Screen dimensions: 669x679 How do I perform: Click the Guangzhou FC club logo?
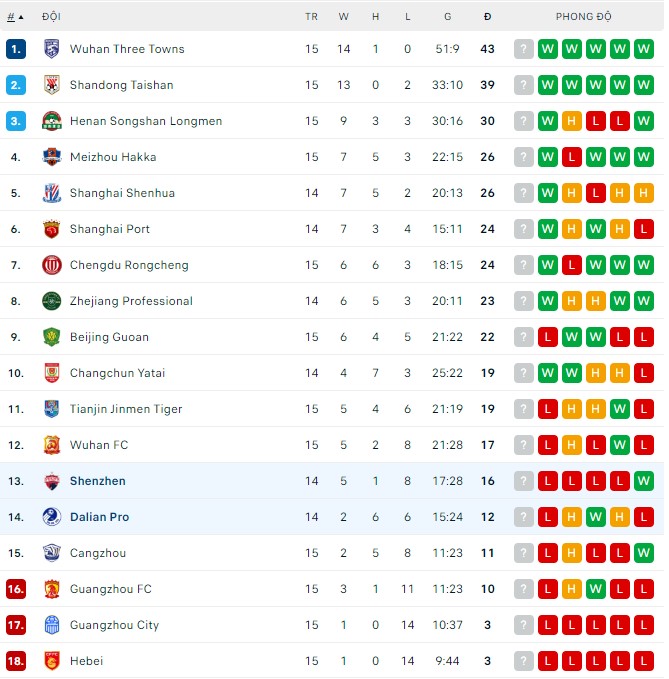tap(52, 589)
